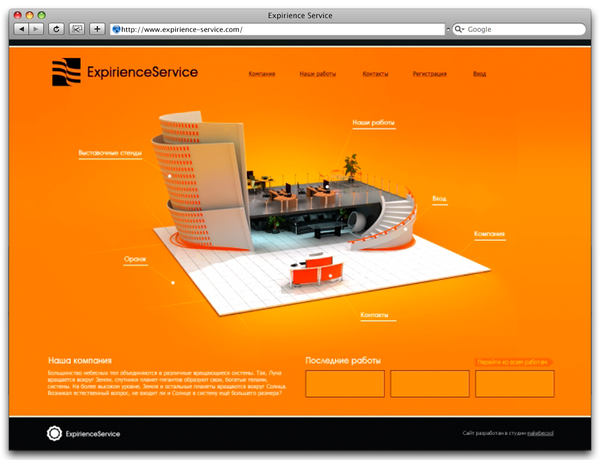Add a bookmark with the plus button
The height and width of the screenshot is (460, 600).
97,29
